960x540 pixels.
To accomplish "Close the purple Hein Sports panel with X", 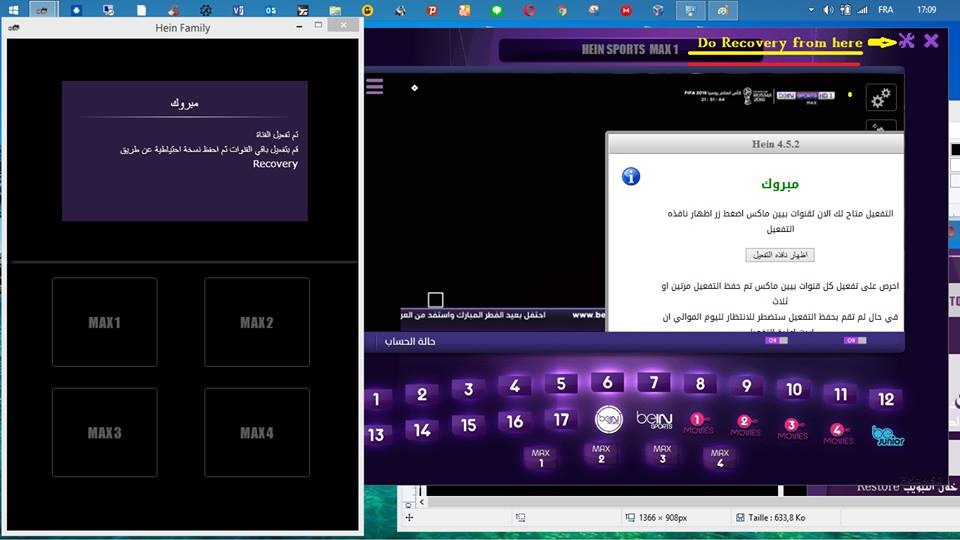I will pyautogui.click(x=931, y=41).
